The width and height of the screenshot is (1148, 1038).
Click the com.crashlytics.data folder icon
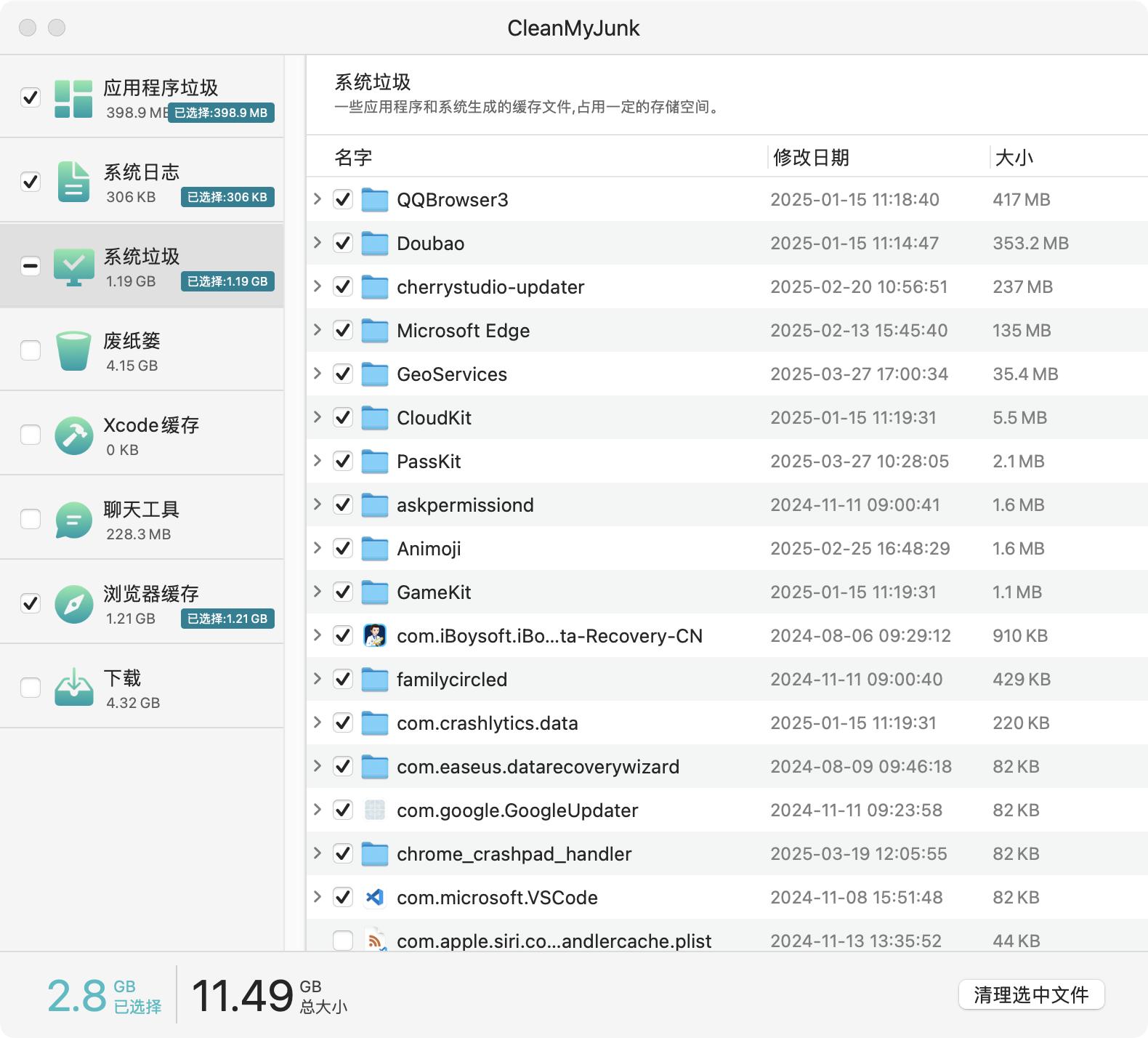375,723
